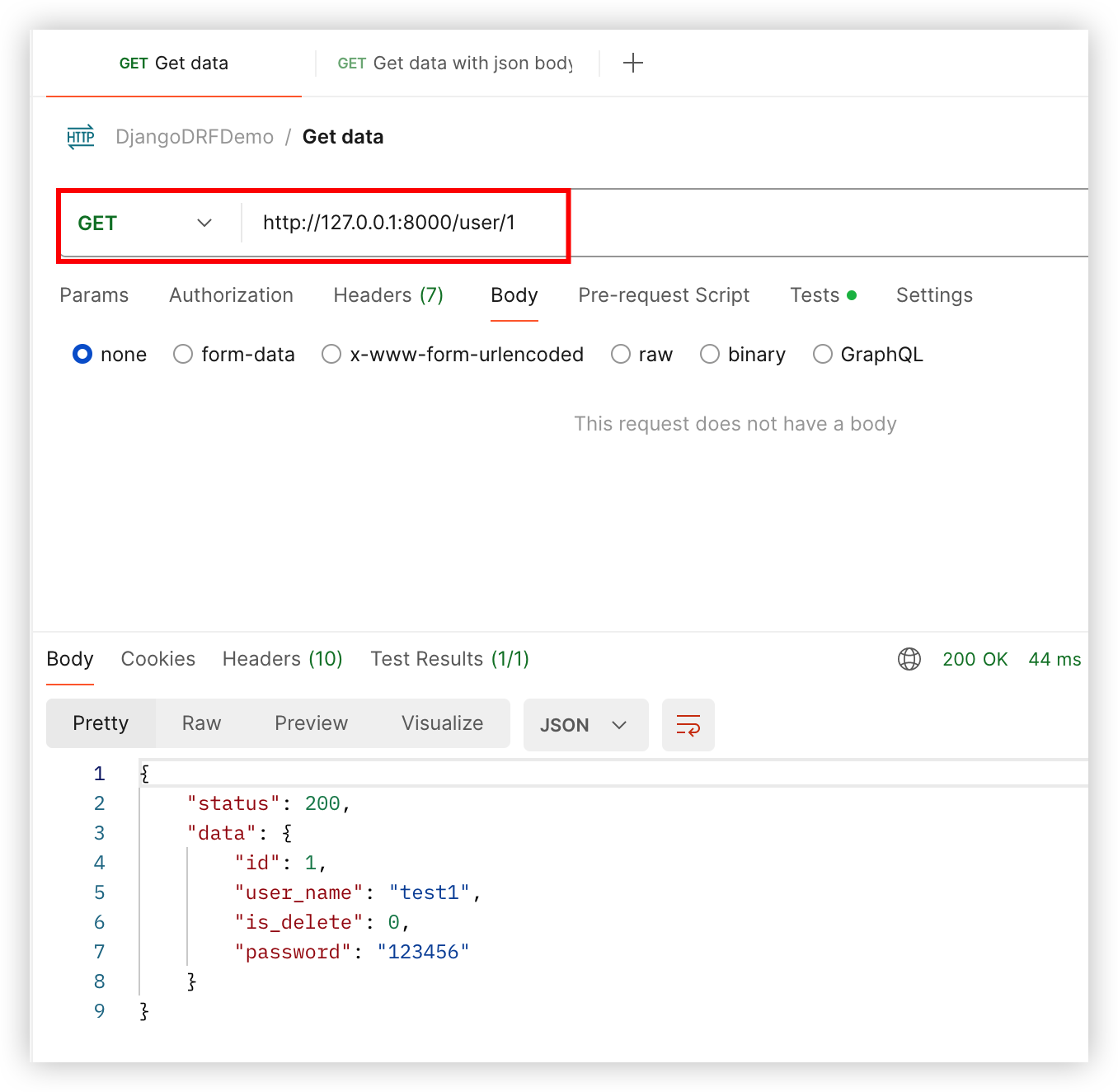Pick the binary body type

[710, 355]
